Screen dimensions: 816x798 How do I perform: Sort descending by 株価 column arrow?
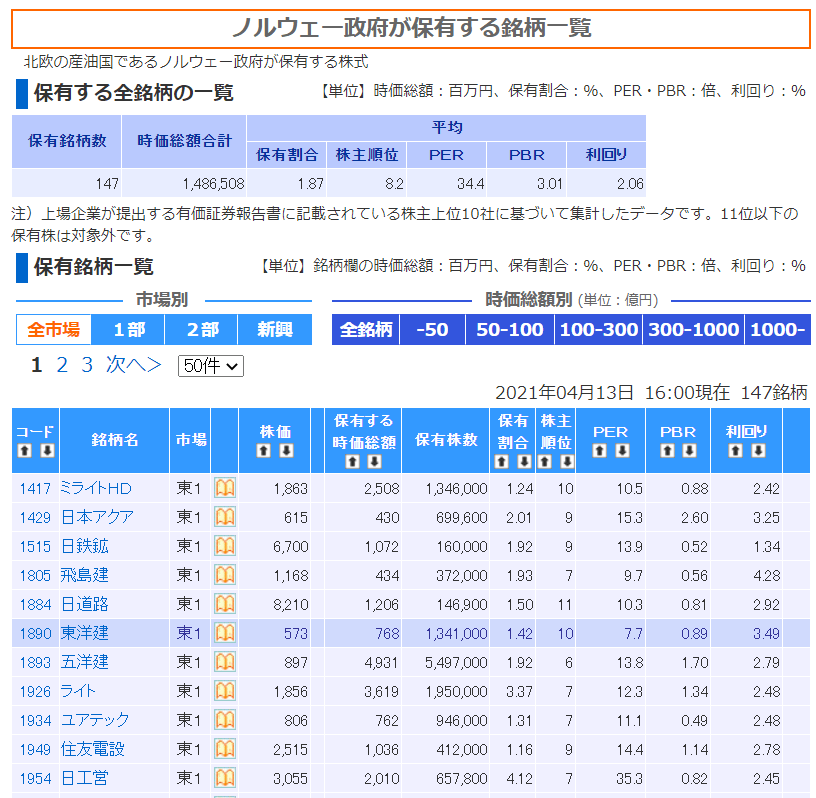pyautogui.click(x=286, y=451)
